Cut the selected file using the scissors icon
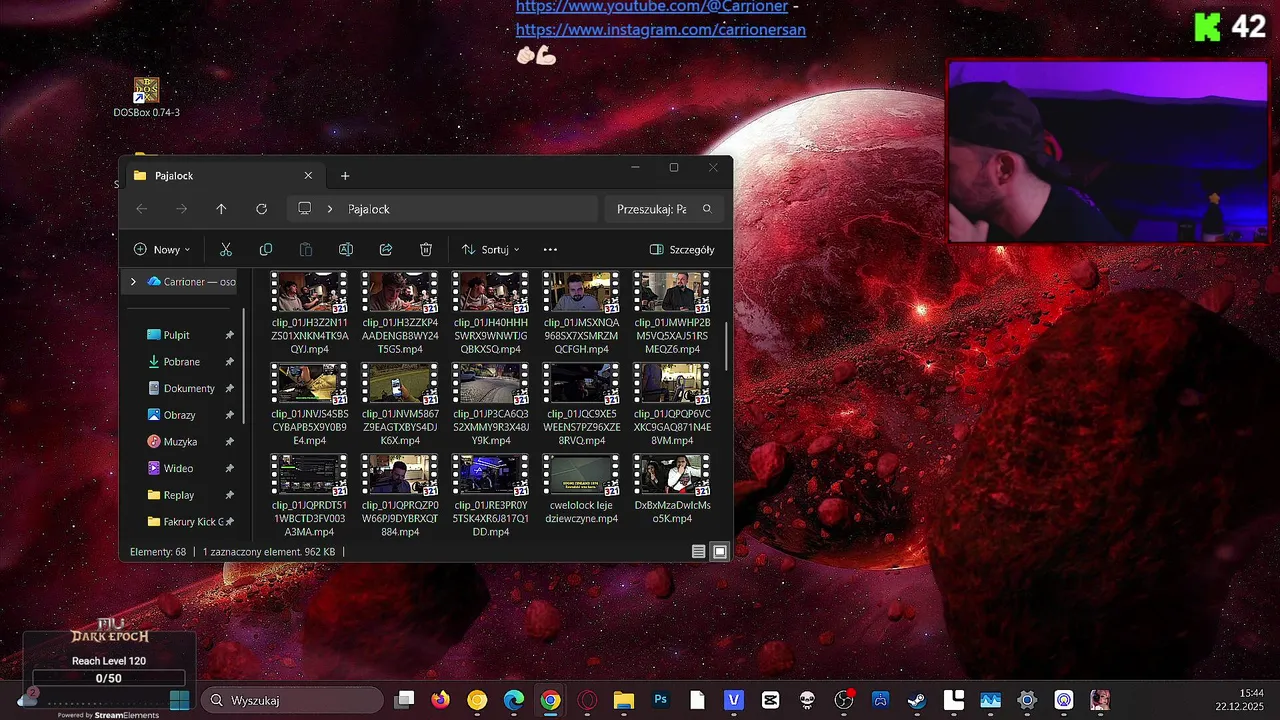This screenshot has width=1280, height=720. (x=226, y=249)
